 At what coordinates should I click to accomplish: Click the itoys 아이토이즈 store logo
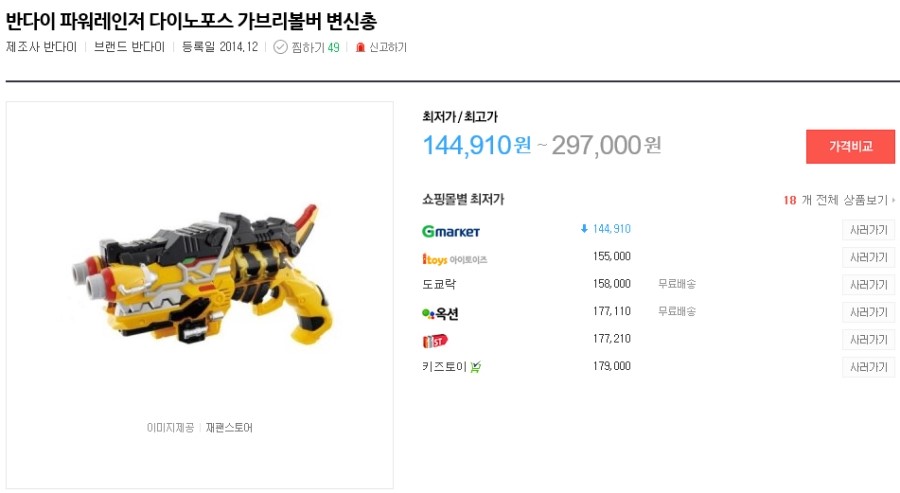click(455, 259)
